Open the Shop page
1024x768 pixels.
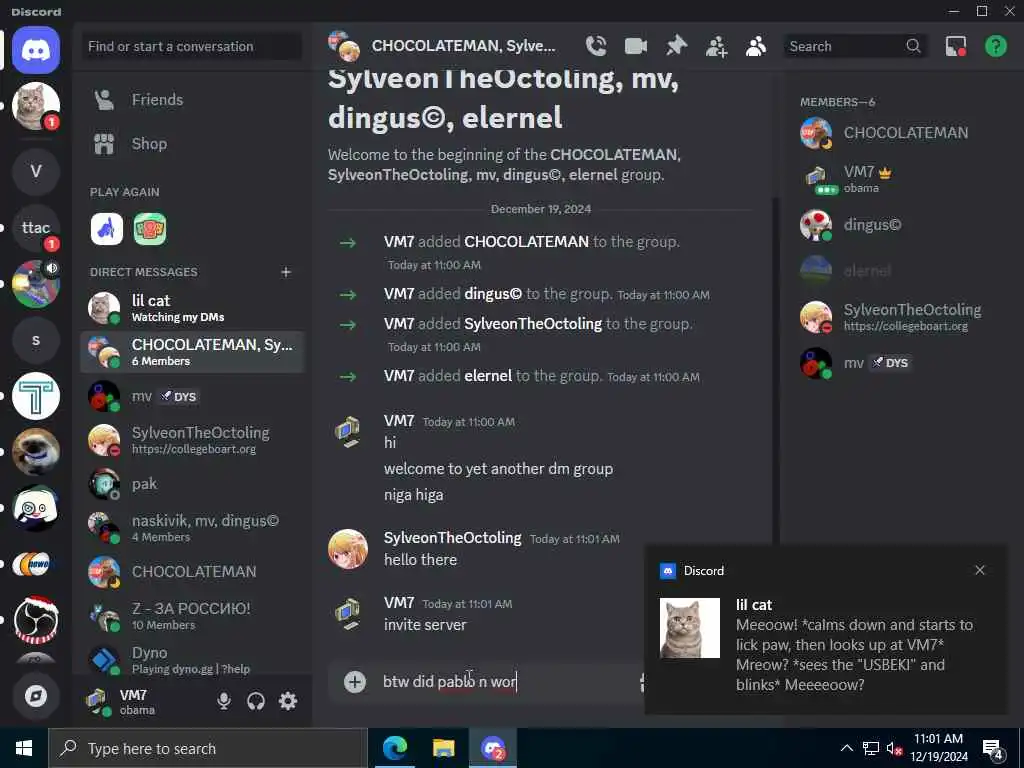click(x=192, y=144)
